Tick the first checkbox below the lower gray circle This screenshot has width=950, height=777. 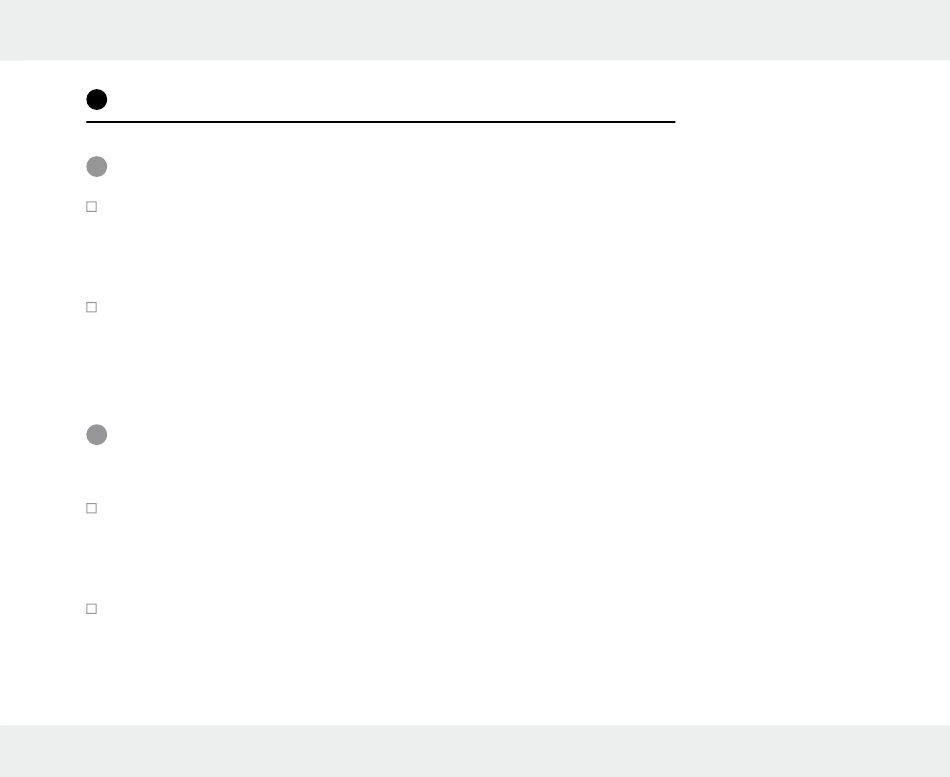[x=90, y=508]
